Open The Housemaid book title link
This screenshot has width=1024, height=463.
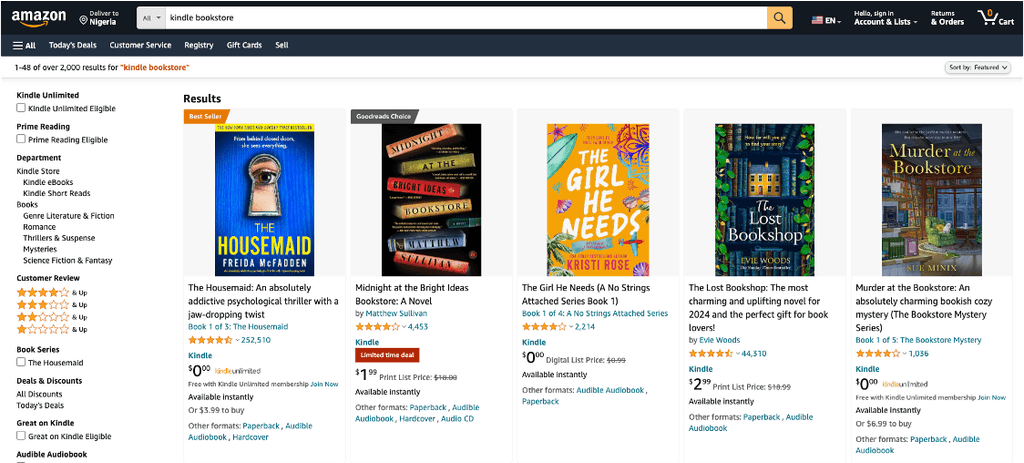[263, 300]
